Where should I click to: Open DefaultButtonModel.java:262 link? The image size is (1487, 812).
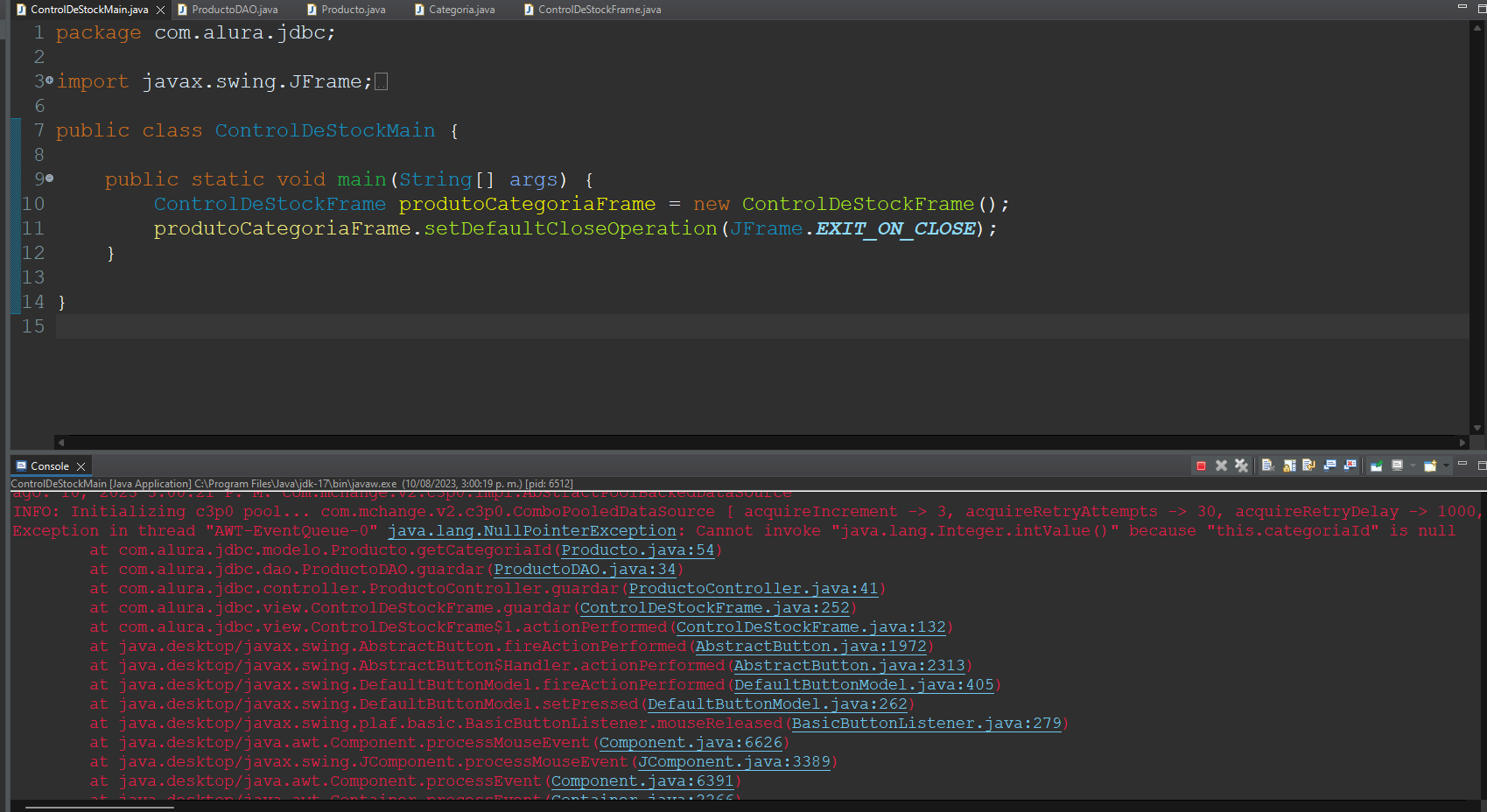[777, 703]
